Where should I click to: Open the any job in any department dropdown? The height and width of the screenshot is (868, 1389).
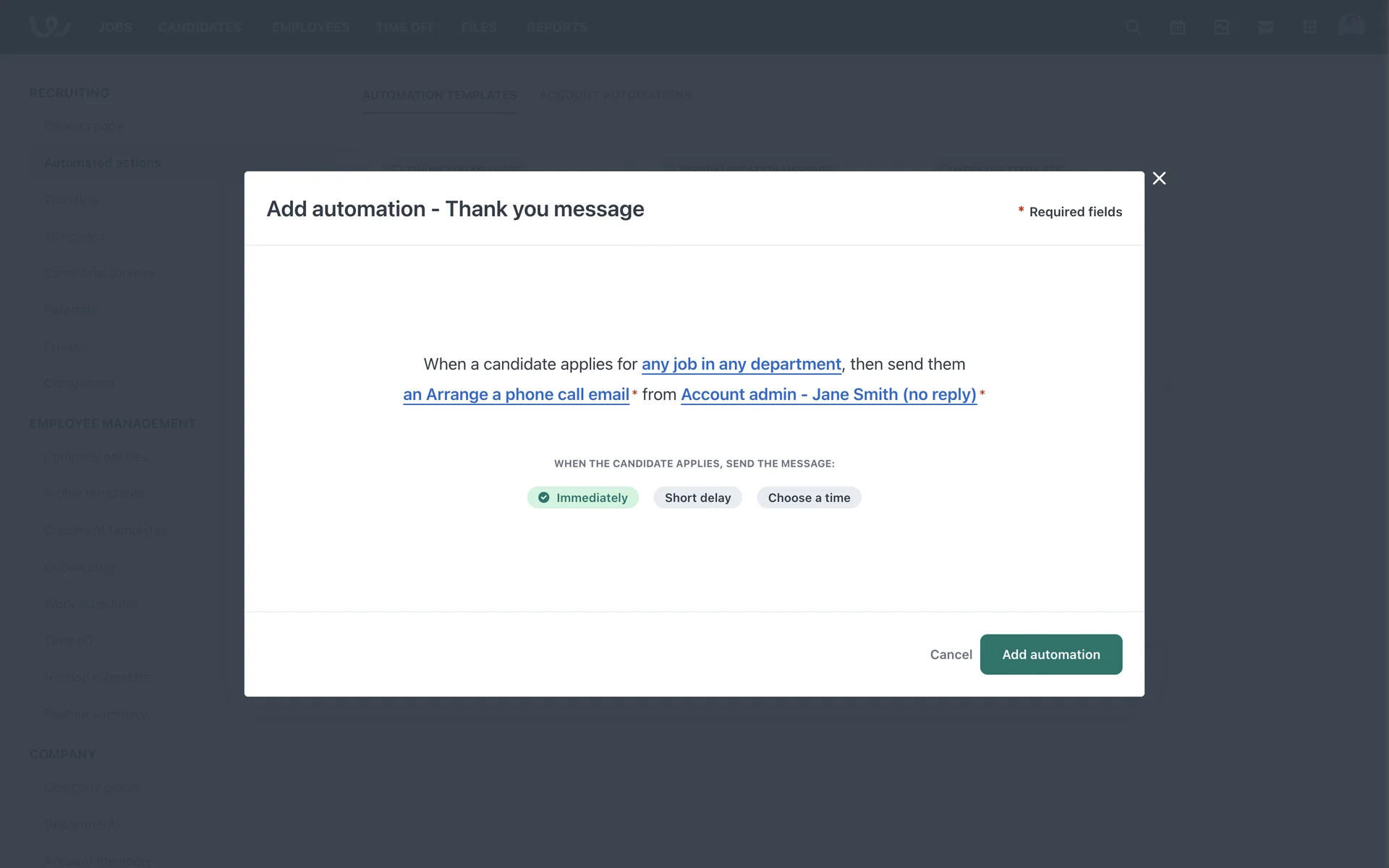pyautogui.click(x=741, y=365)
